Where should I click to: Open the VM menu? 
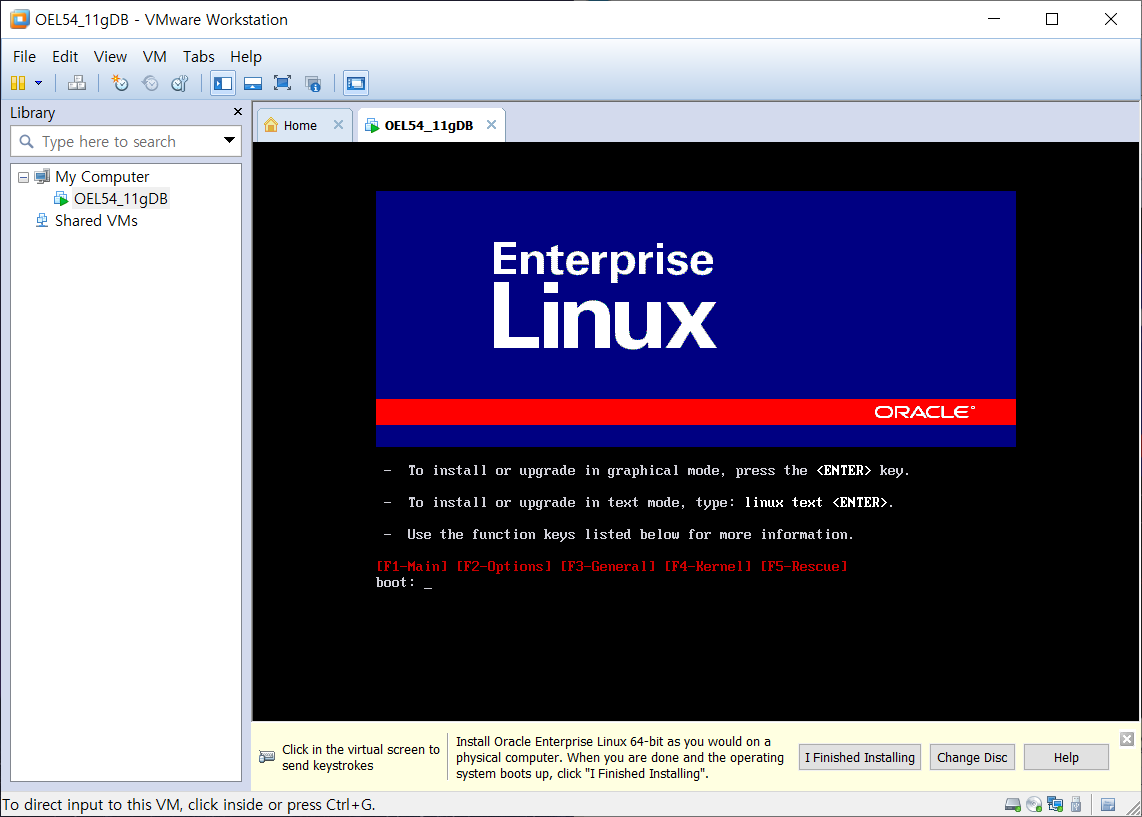(154, 57)
